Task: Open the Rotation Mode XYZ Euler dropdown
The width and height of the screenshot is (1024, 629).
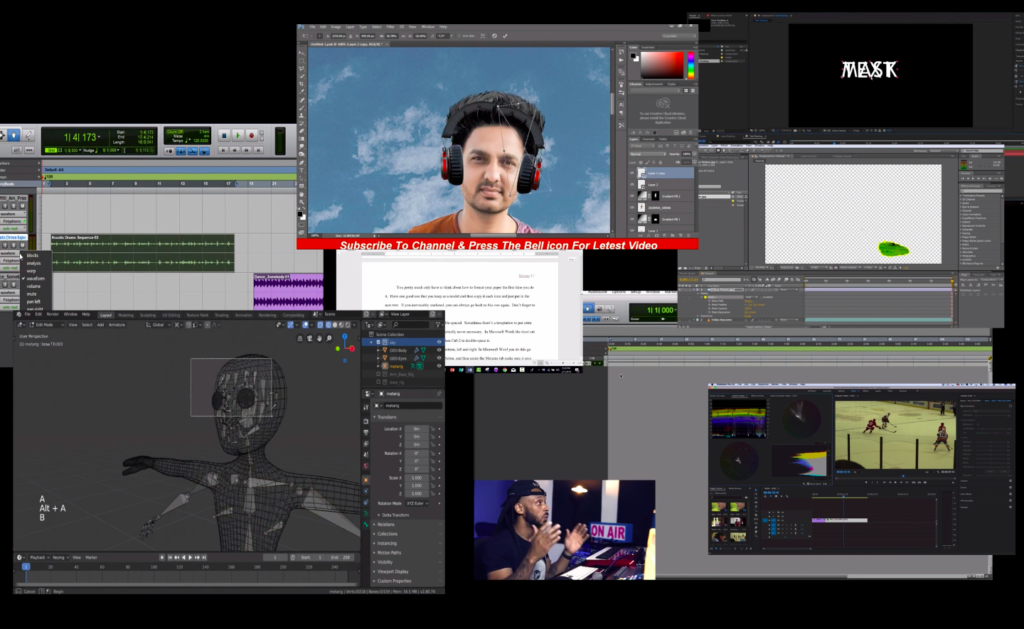Action: pyautogui.click(x=418, y=503)
